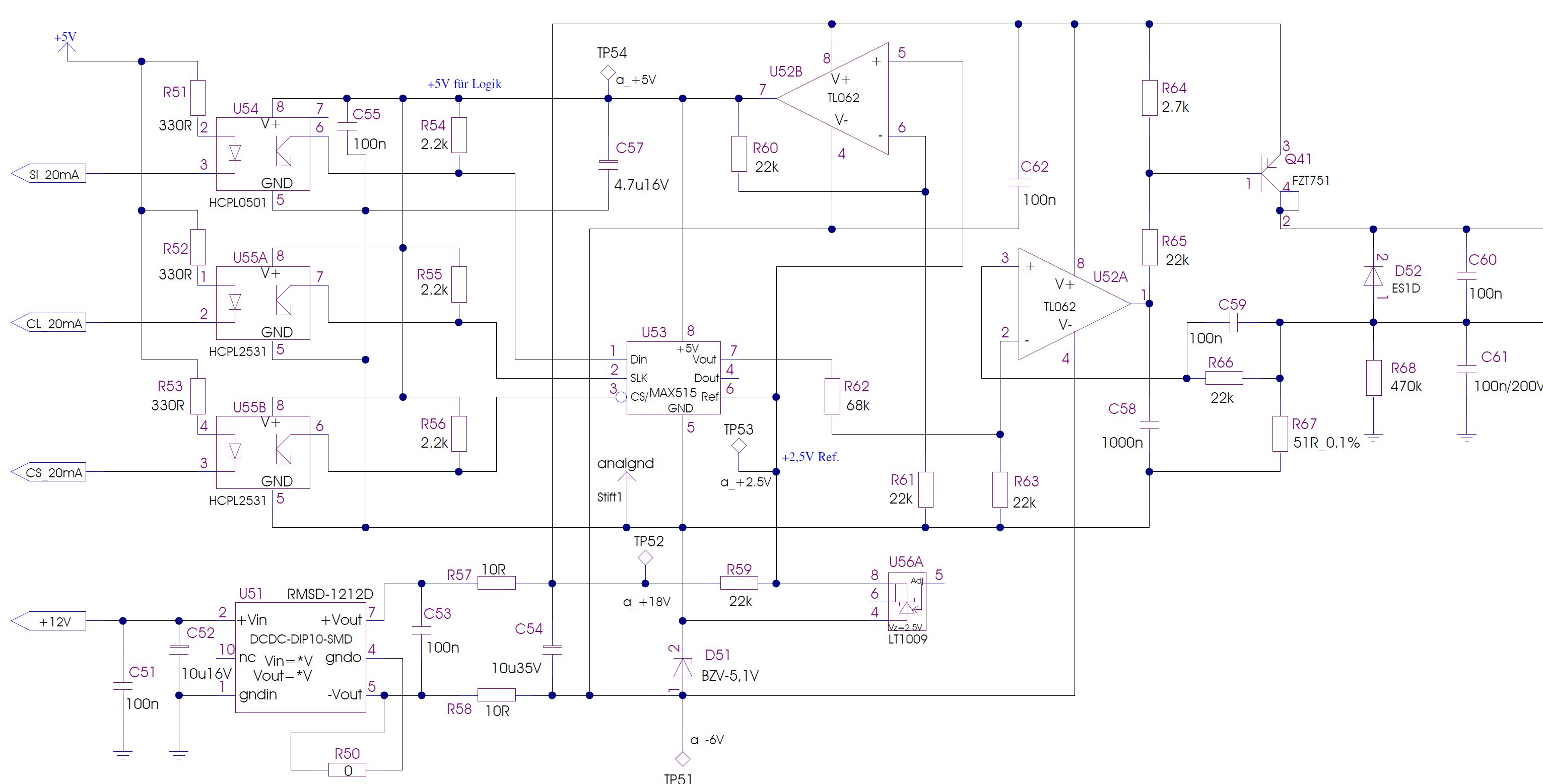Image resolution: width=1543 pixels, height=784 pixels.
Task: Select resistor R64 2.7k symbol
Action: (x=1149, y=98)
